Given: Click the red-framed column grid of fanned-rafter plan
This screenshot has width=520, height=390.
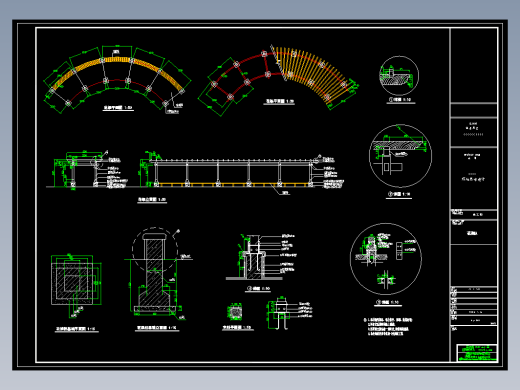Looking at the screenshot, I should pos(242,75).
